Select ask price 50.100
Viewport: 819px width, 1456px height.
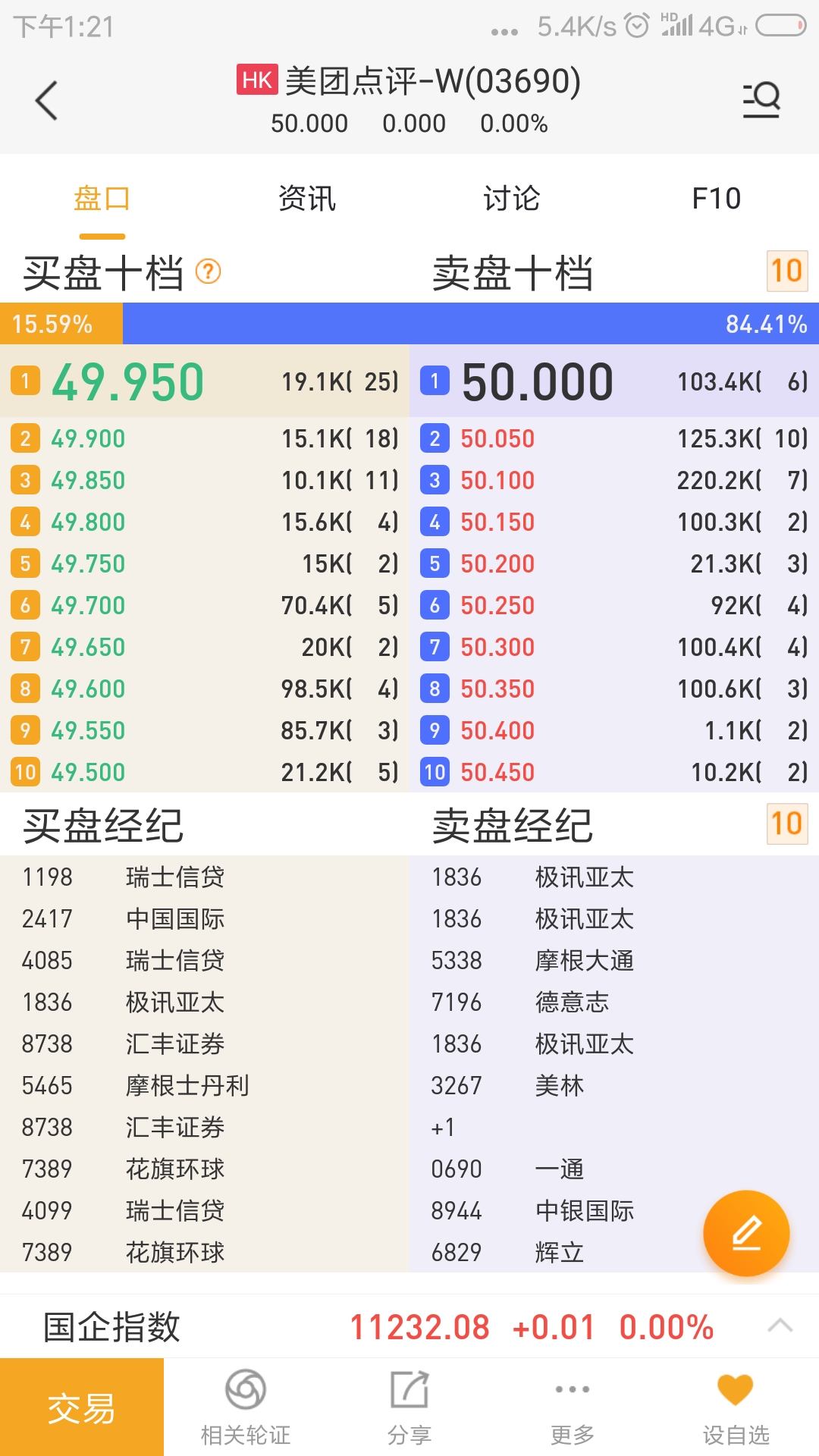[497, 480]
